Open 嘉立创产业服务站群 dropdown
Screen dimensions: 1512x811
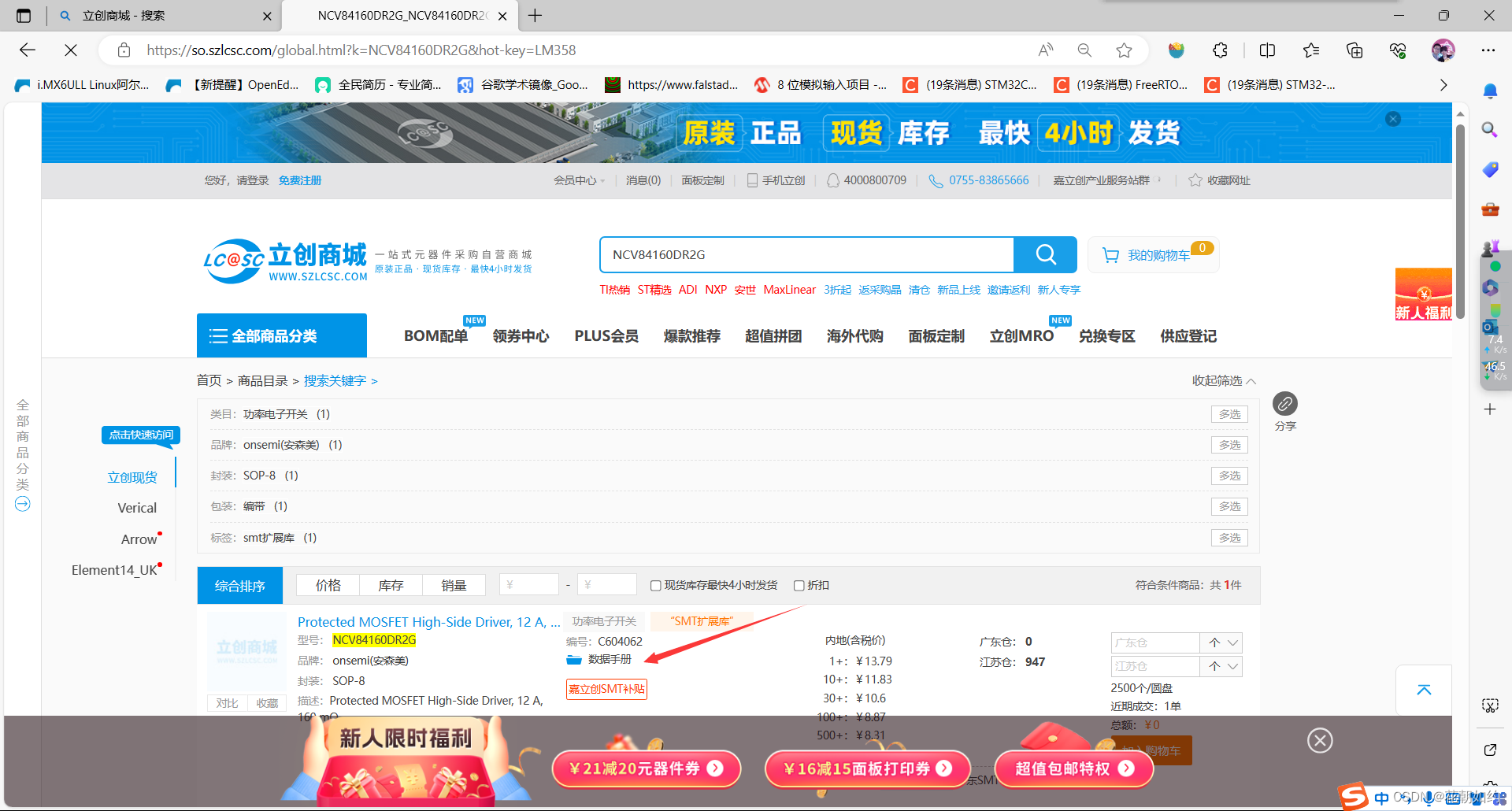tap(1106, 180)
